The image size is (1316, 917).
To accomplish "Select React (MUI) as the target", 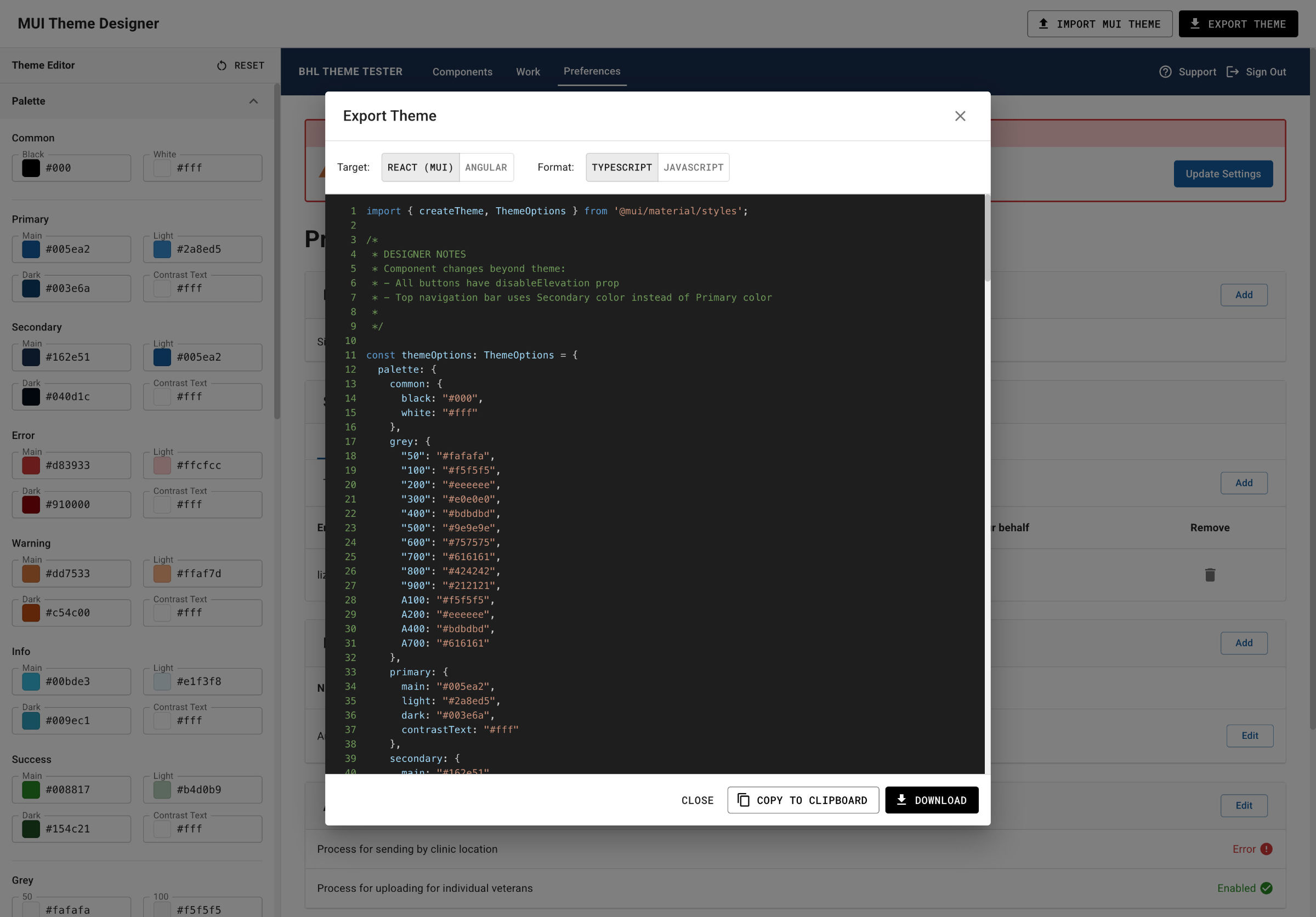I will click(419, 167).
